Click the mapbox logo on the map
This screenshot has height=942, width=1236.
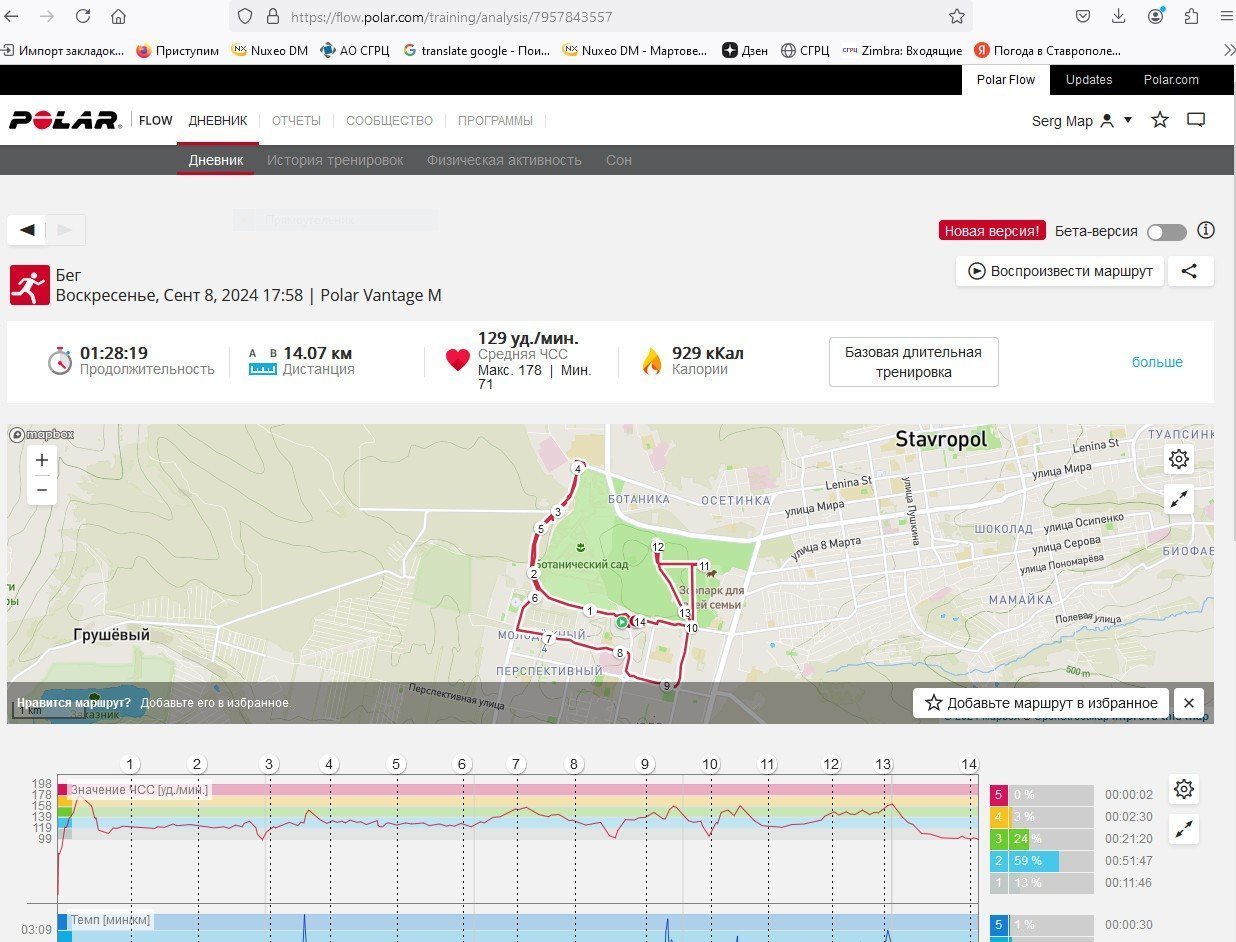[42, 435]
